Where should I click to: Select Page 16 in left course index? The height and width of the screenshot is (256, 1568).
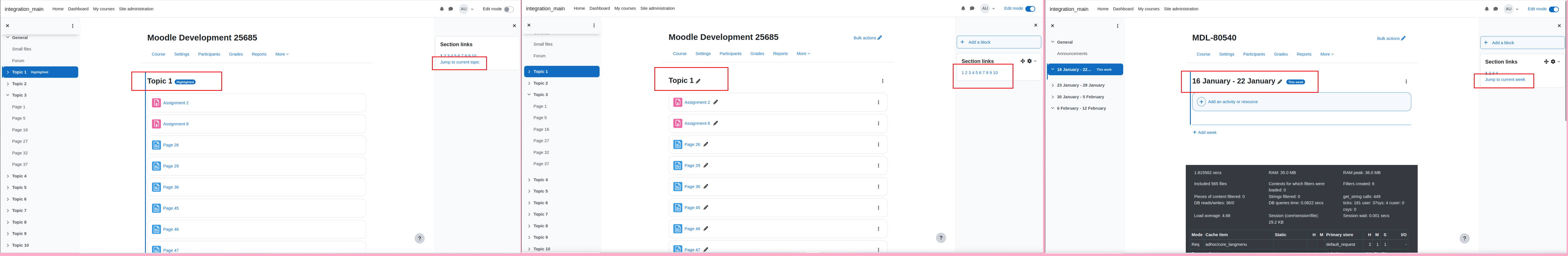[20, 130]
